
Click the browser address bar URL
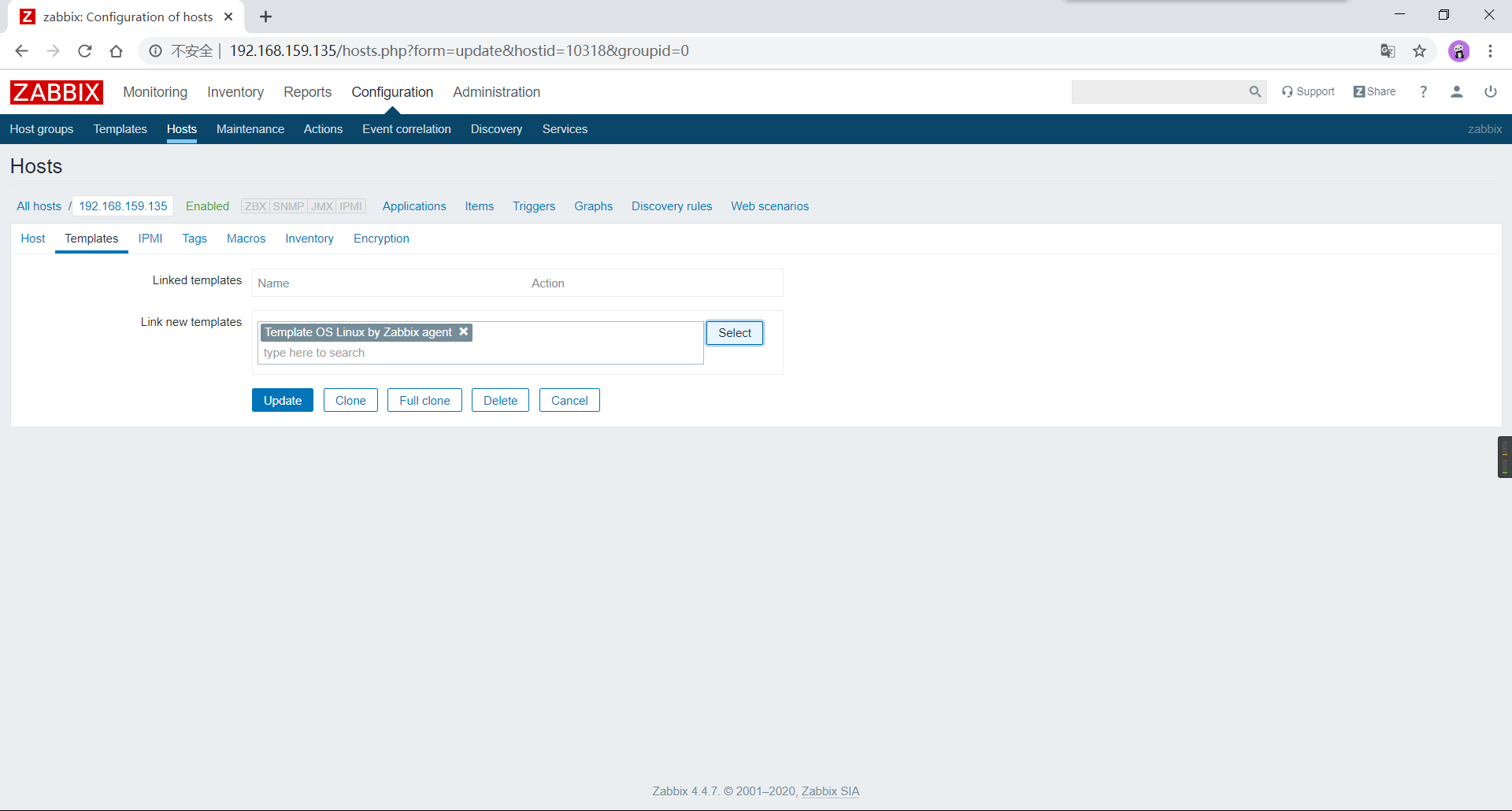click(x=459, y=51)
